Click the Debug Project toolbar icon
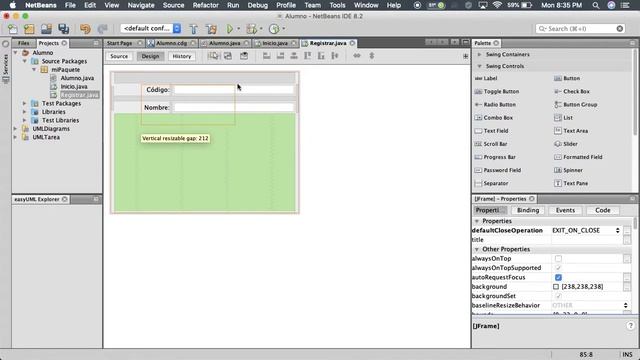Screen dimensions: 640x360 [x=252, y=29]
